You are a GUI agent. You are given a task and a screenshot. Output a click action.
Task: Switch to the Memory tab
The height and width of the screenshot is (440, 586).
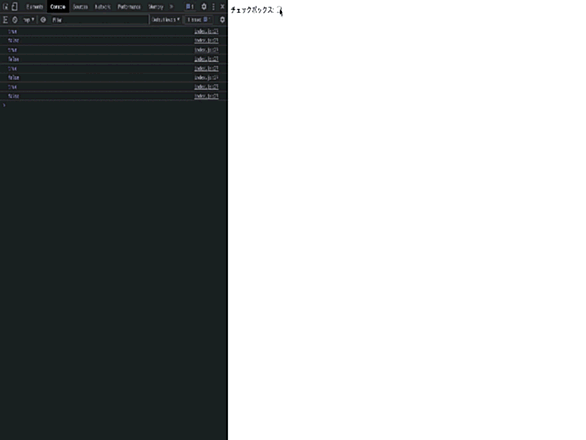click(156, 7)
